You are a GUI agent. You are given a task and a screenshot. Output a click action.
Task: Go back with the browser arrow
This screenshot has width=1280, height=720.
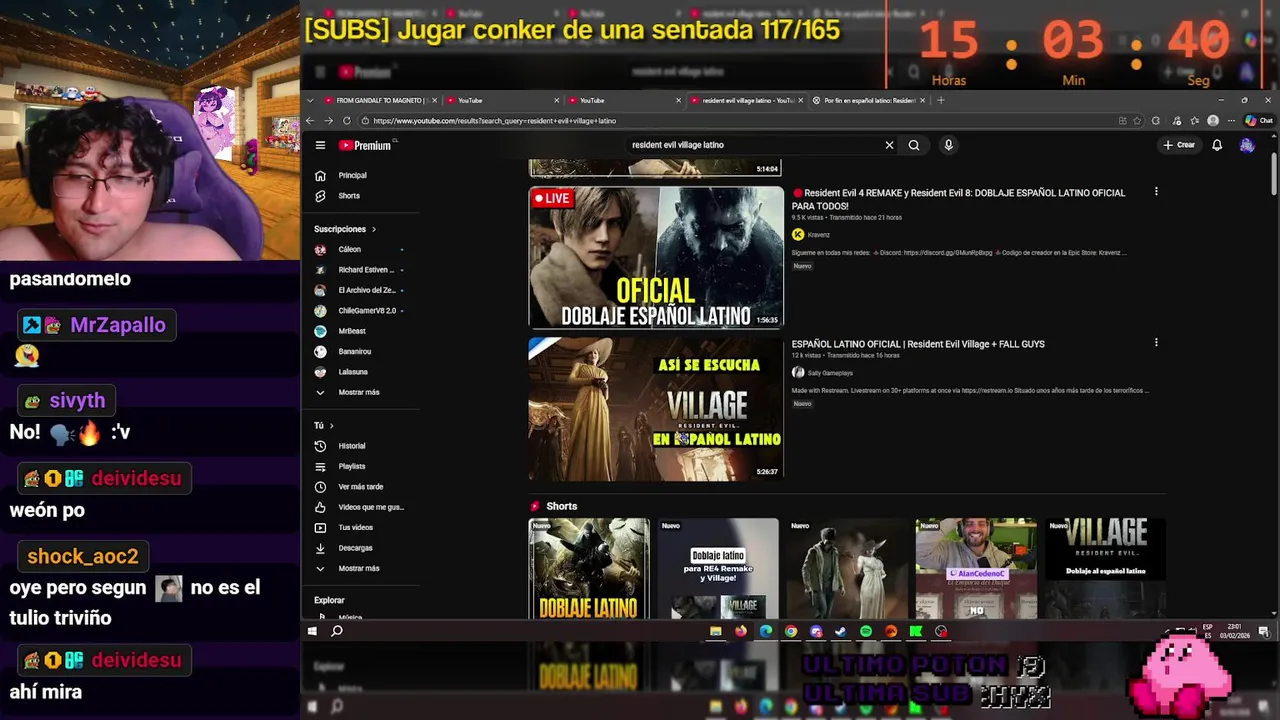310,121
